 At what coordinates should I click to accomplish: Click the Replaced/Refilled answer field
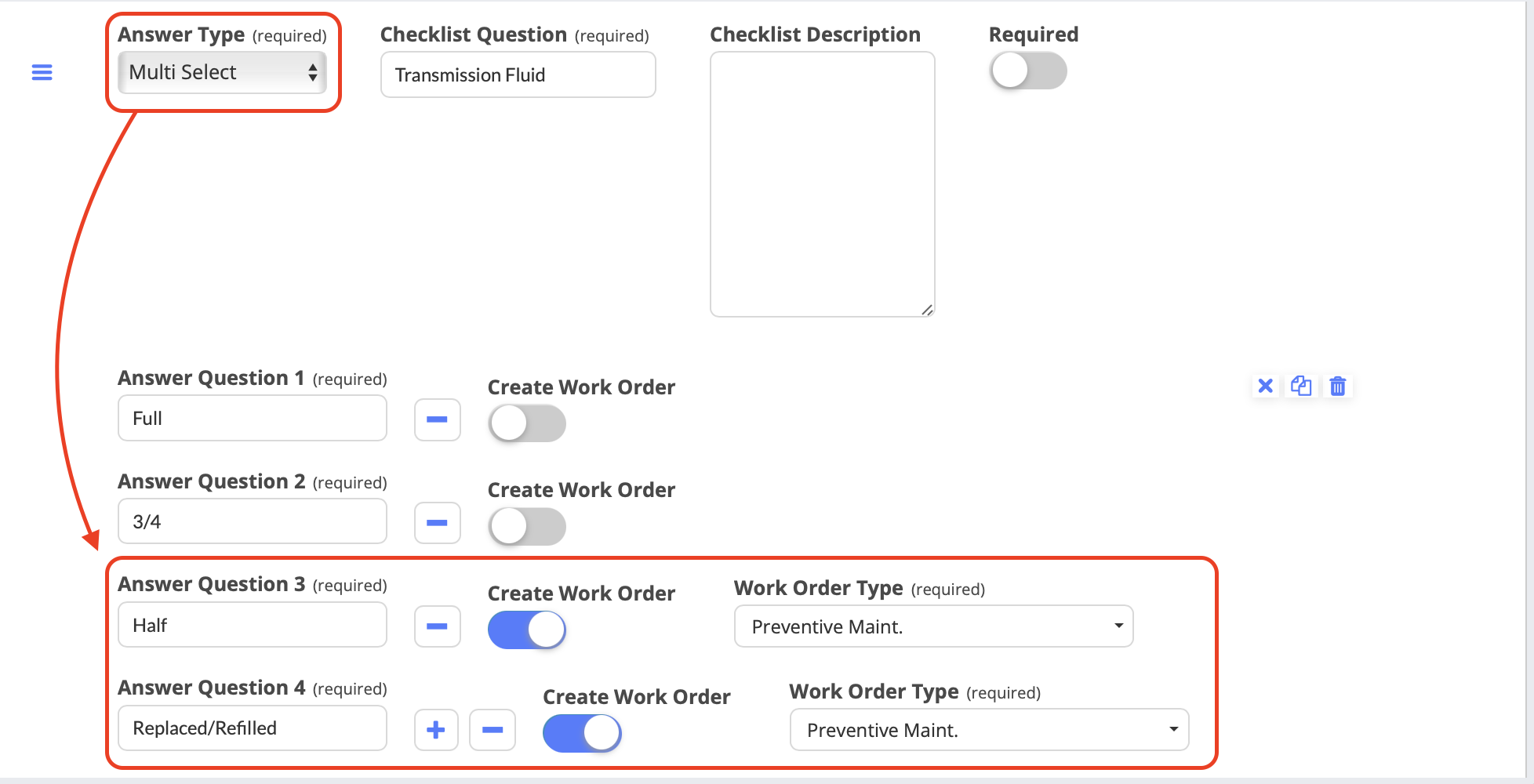(x=252, y=728)
